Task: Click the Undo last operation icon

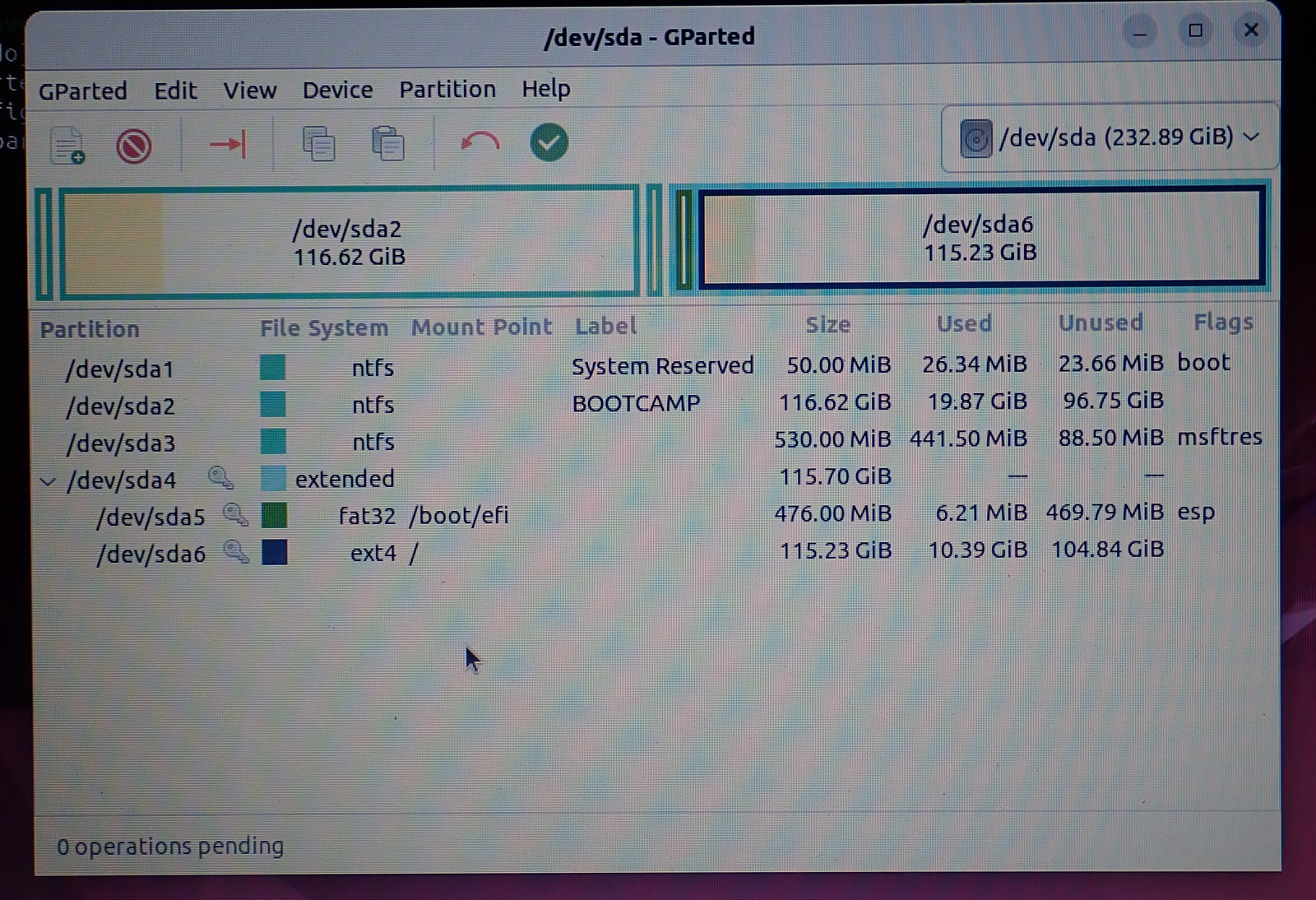Action: point(480,143)
